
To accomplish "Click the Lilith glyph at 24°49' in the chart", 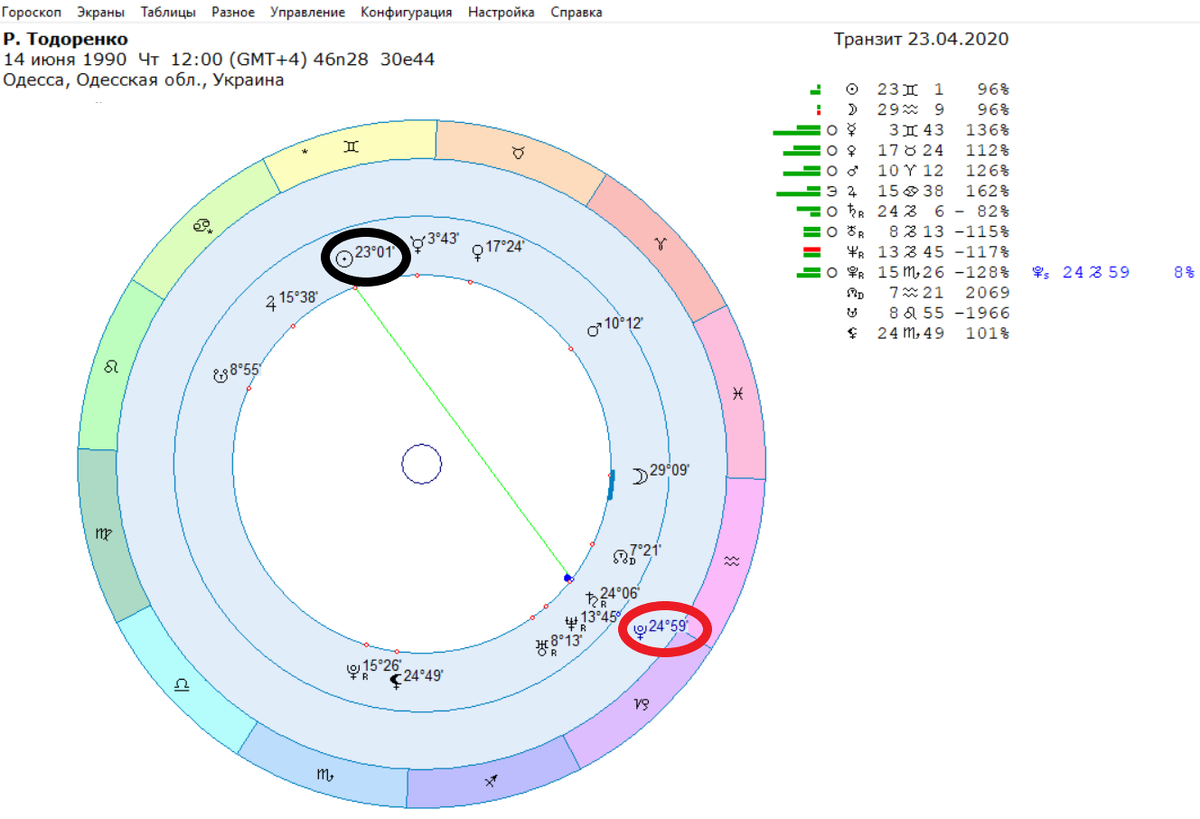I will (x=396, y=680).
